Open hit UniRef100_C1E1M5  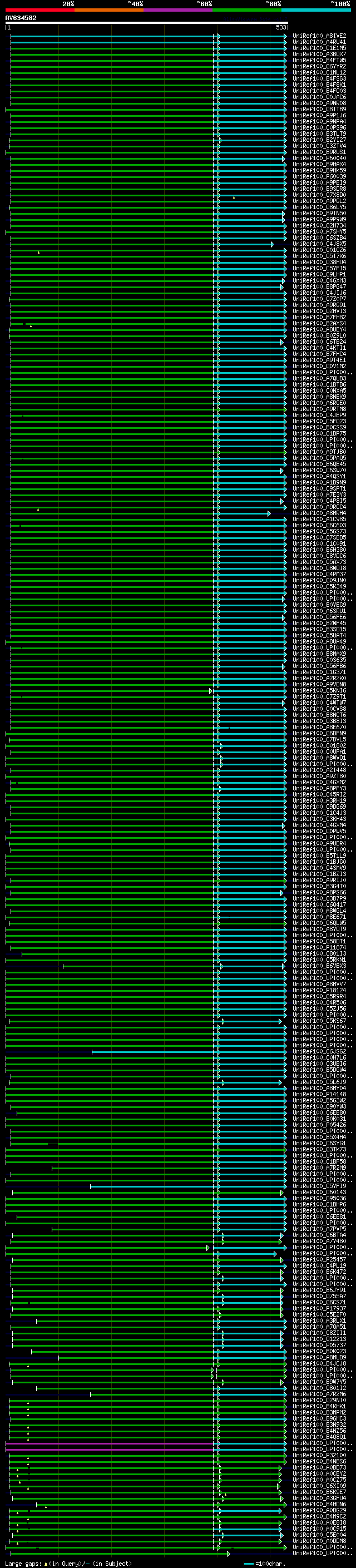(x=319, y=48)
